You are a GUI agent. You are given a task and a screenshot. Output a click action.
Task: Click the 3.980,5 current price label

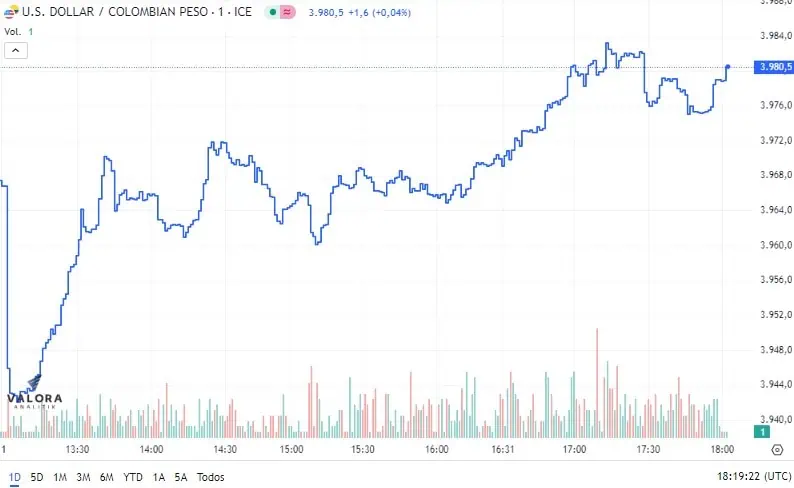click(773, 67)
